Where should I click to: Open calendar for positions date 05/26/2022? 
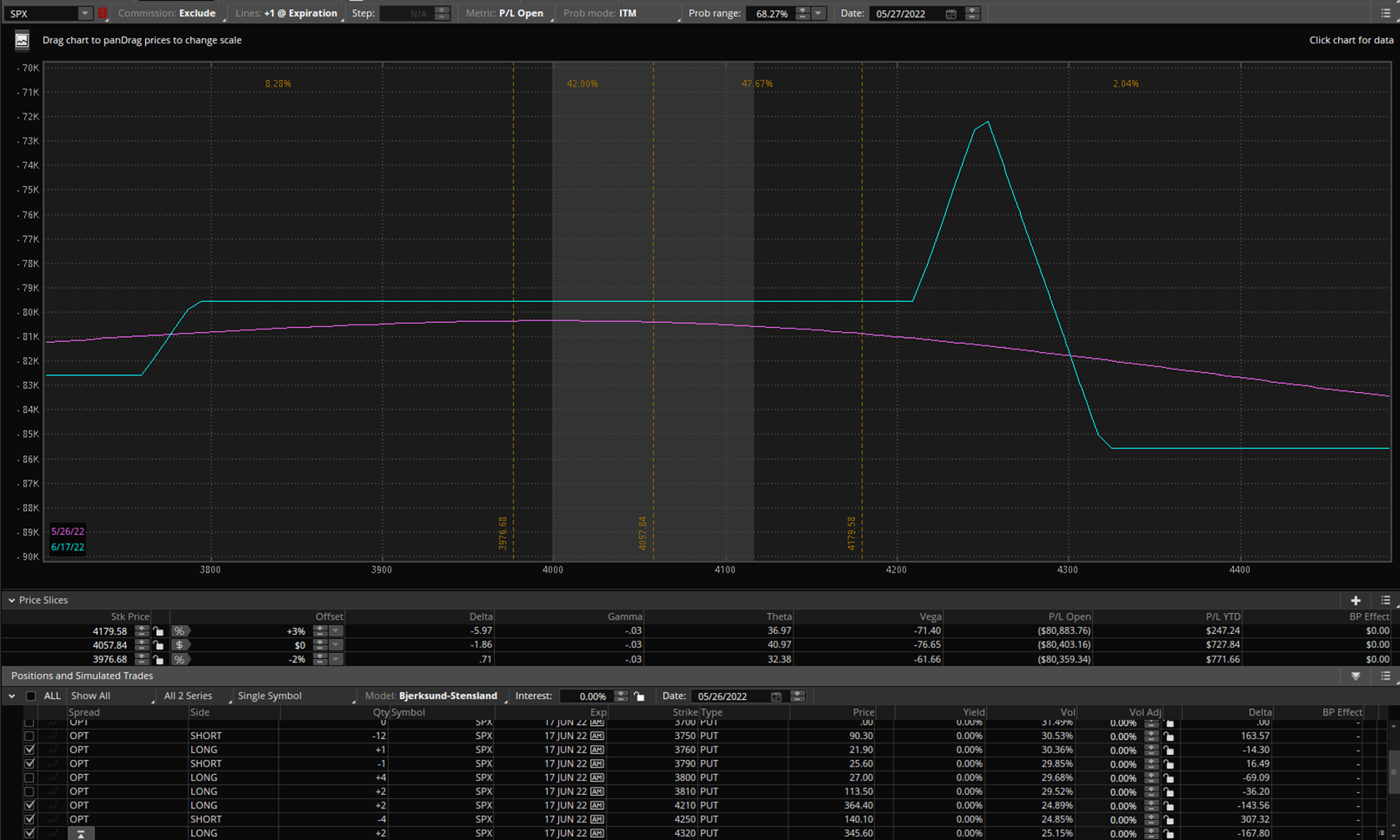tap(776, 697)
